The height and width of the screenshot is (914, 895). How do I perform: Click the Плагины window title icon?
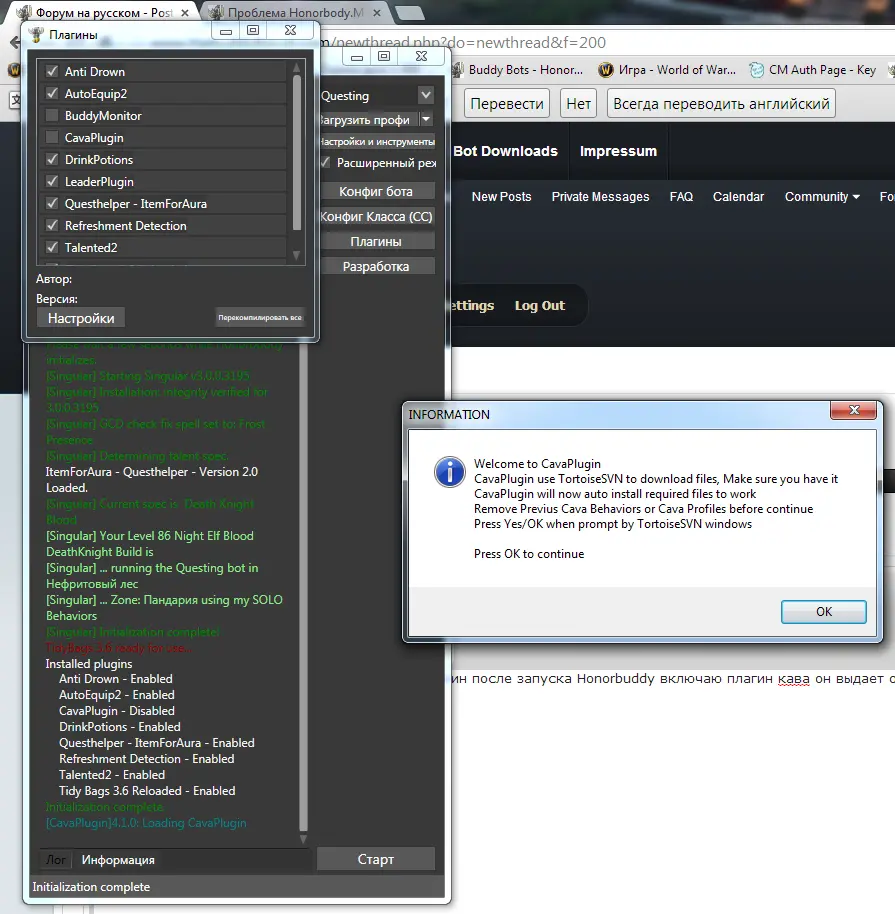click(x=37, y=35)
